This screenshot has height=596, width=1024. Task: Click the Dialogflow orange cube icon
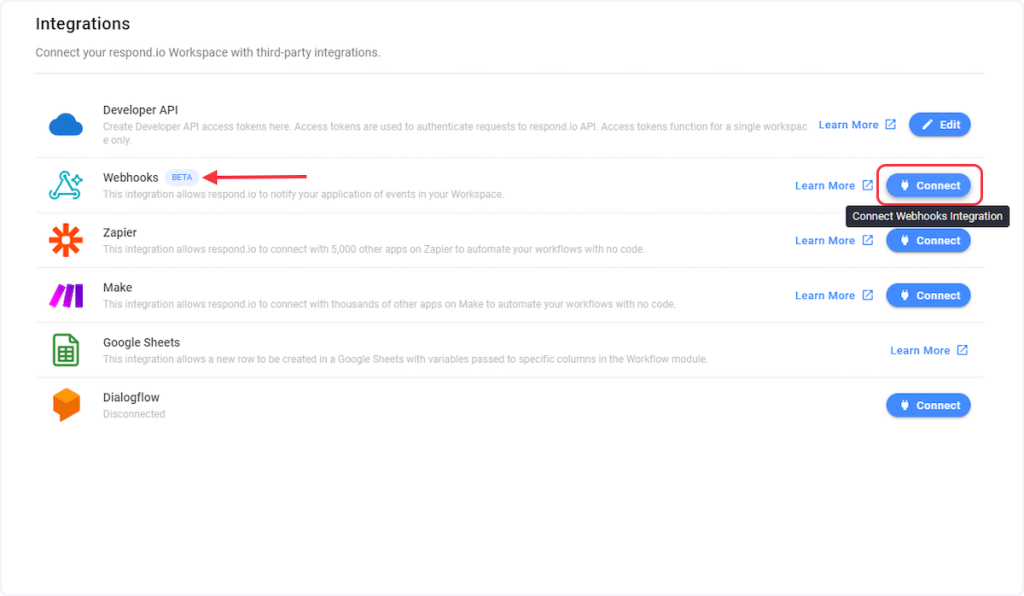[x=66, y=405]
